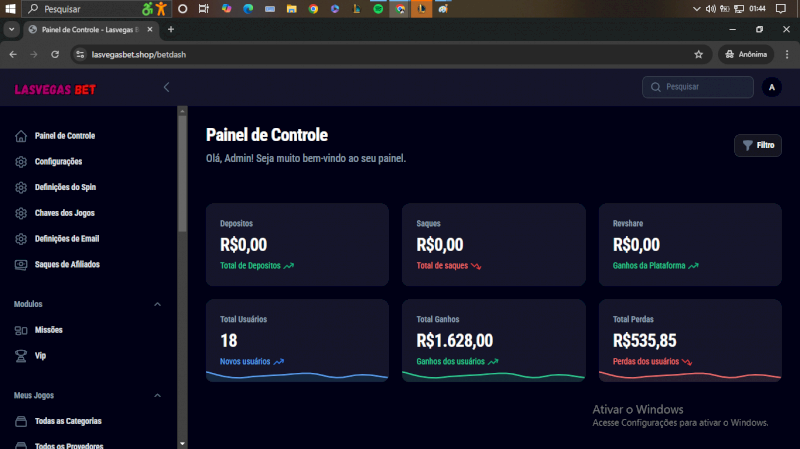The image size is (800, 449).
Task: Collapse the sidebar with the chevron arrow
Action: pyautogui.click(x=166, y=87)
